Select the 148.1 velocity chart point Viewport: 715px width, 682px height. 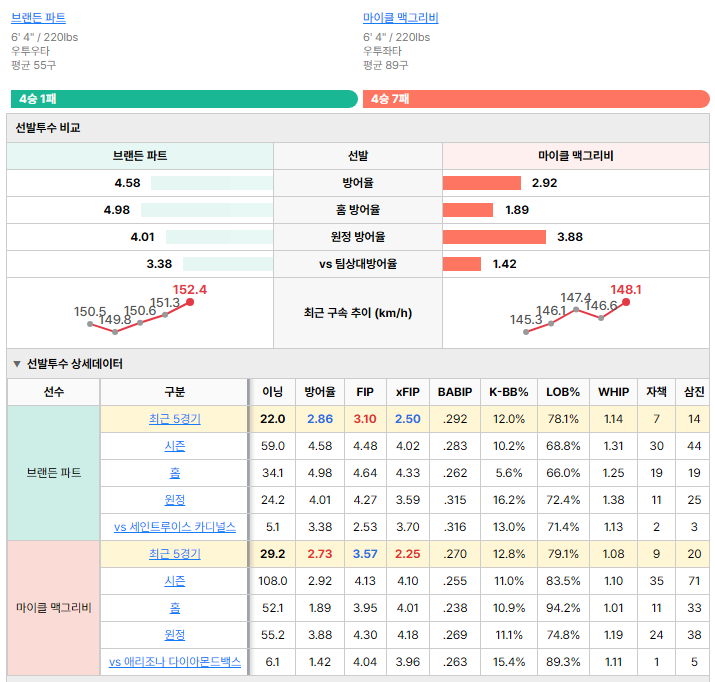[x=626, y=302]
